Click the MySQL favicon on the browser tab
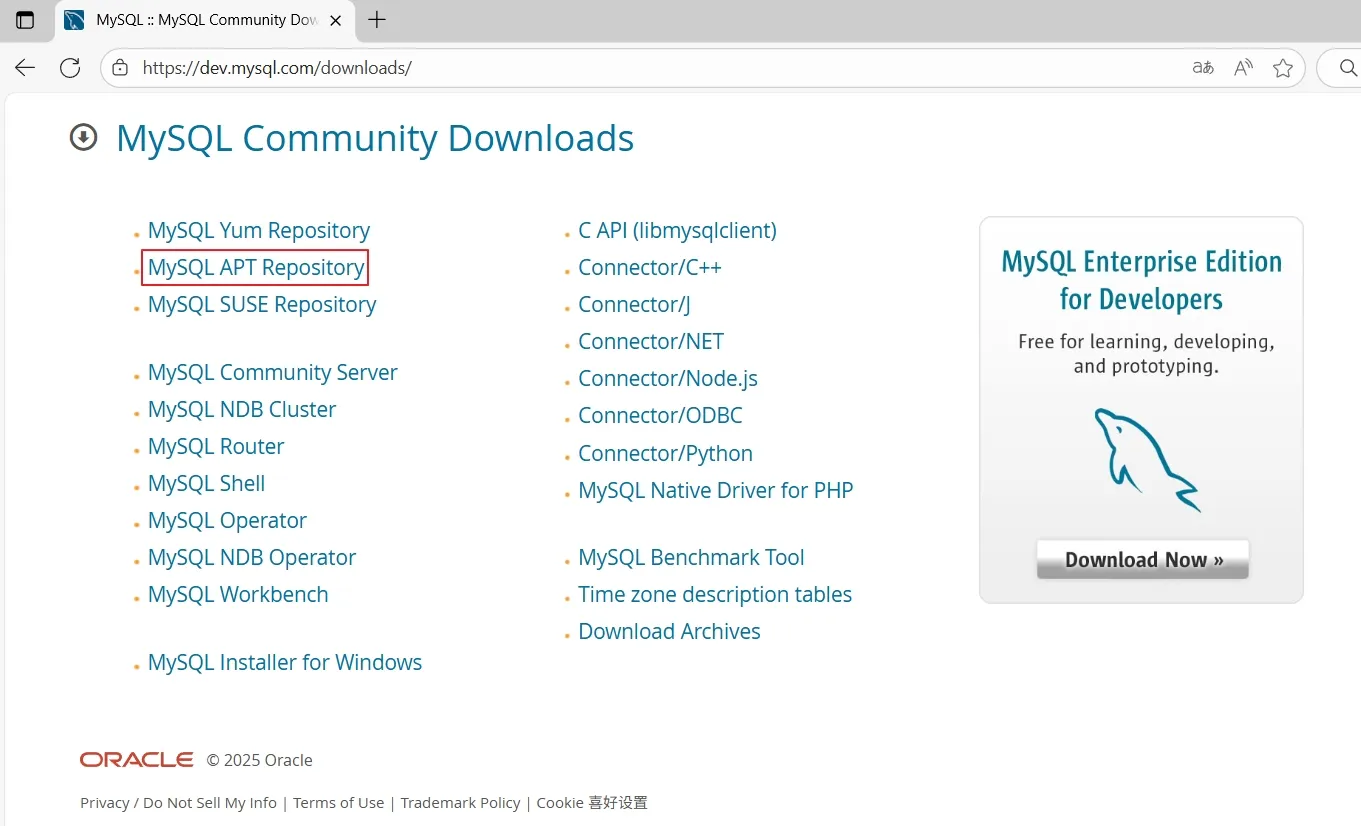This screenshot has height=826, width=1361. pos(74,20)
